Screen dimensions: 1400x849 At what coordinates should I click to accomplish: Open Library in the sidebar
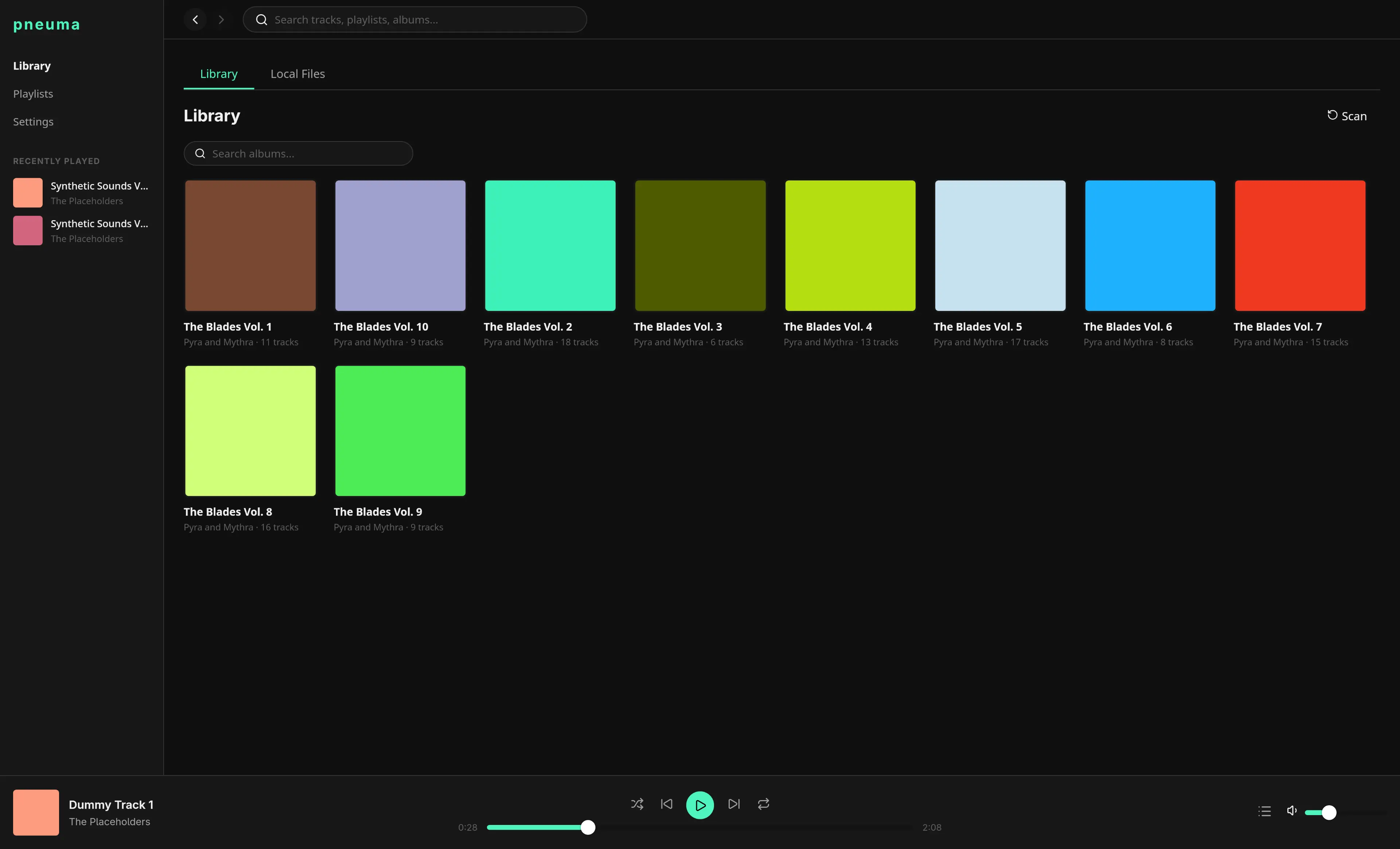(32, 66)
